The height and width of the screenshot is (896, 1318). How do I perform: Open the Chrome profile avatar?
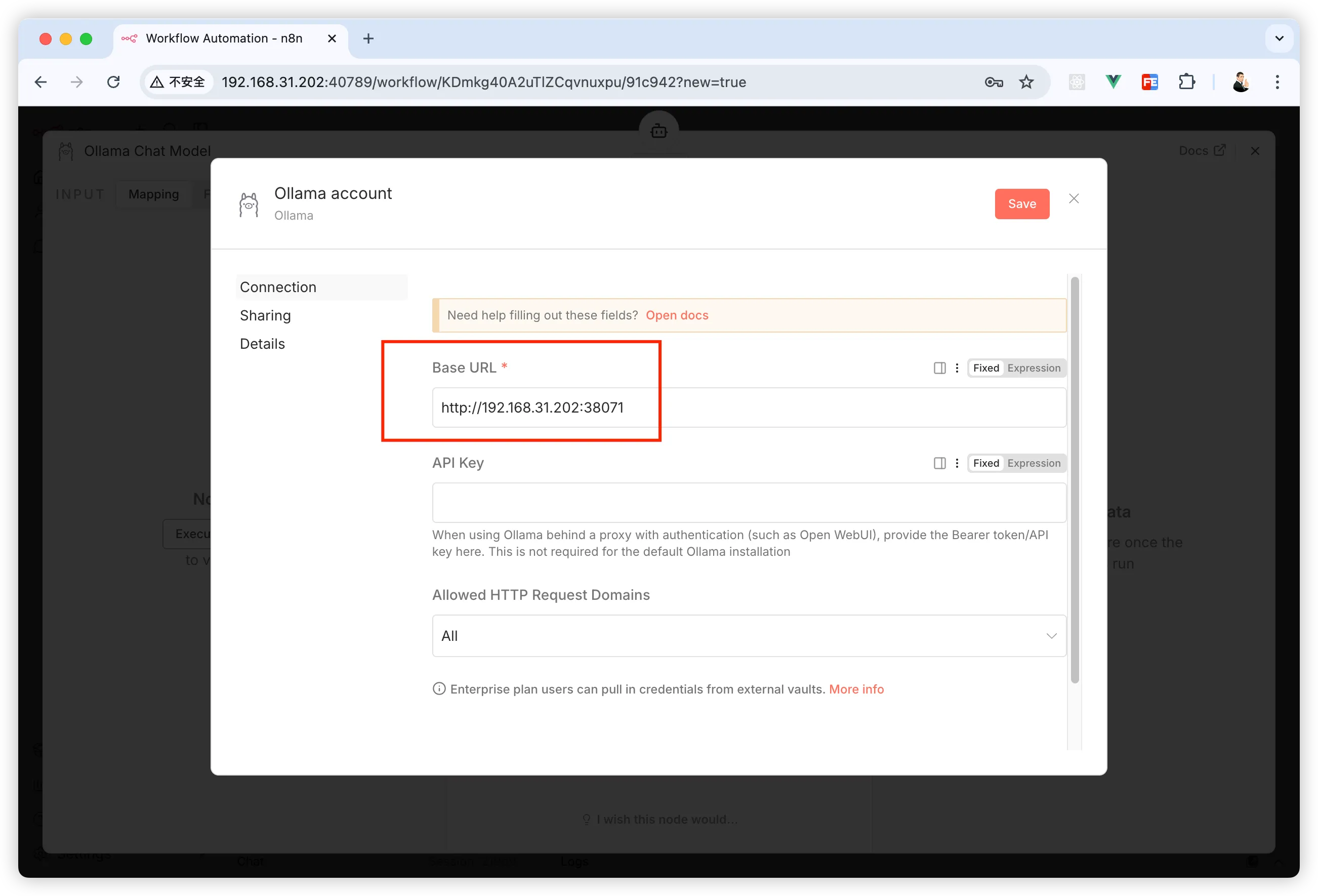1240,82
